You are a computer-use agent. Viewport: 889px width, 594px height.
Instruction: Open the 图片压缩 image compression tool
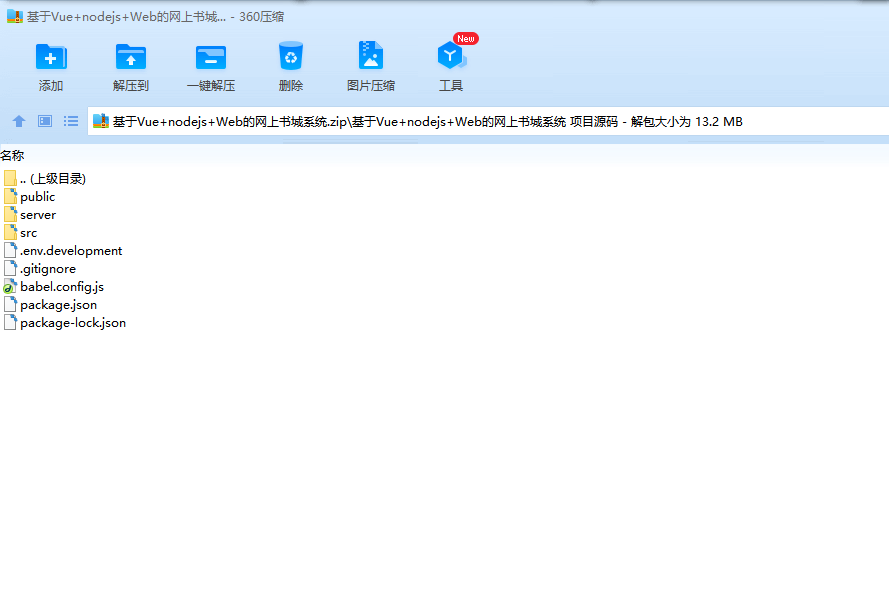coord(371,56)
